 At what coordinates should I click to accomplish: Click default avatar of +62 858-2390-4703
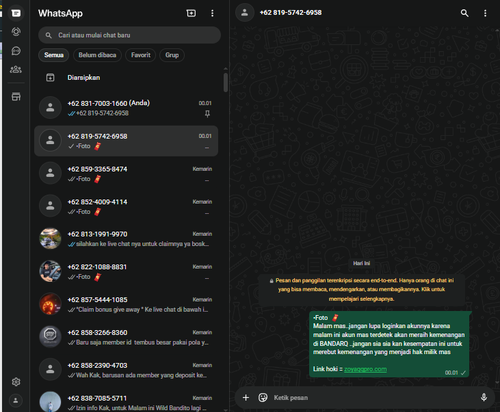[x=50, y=369]
